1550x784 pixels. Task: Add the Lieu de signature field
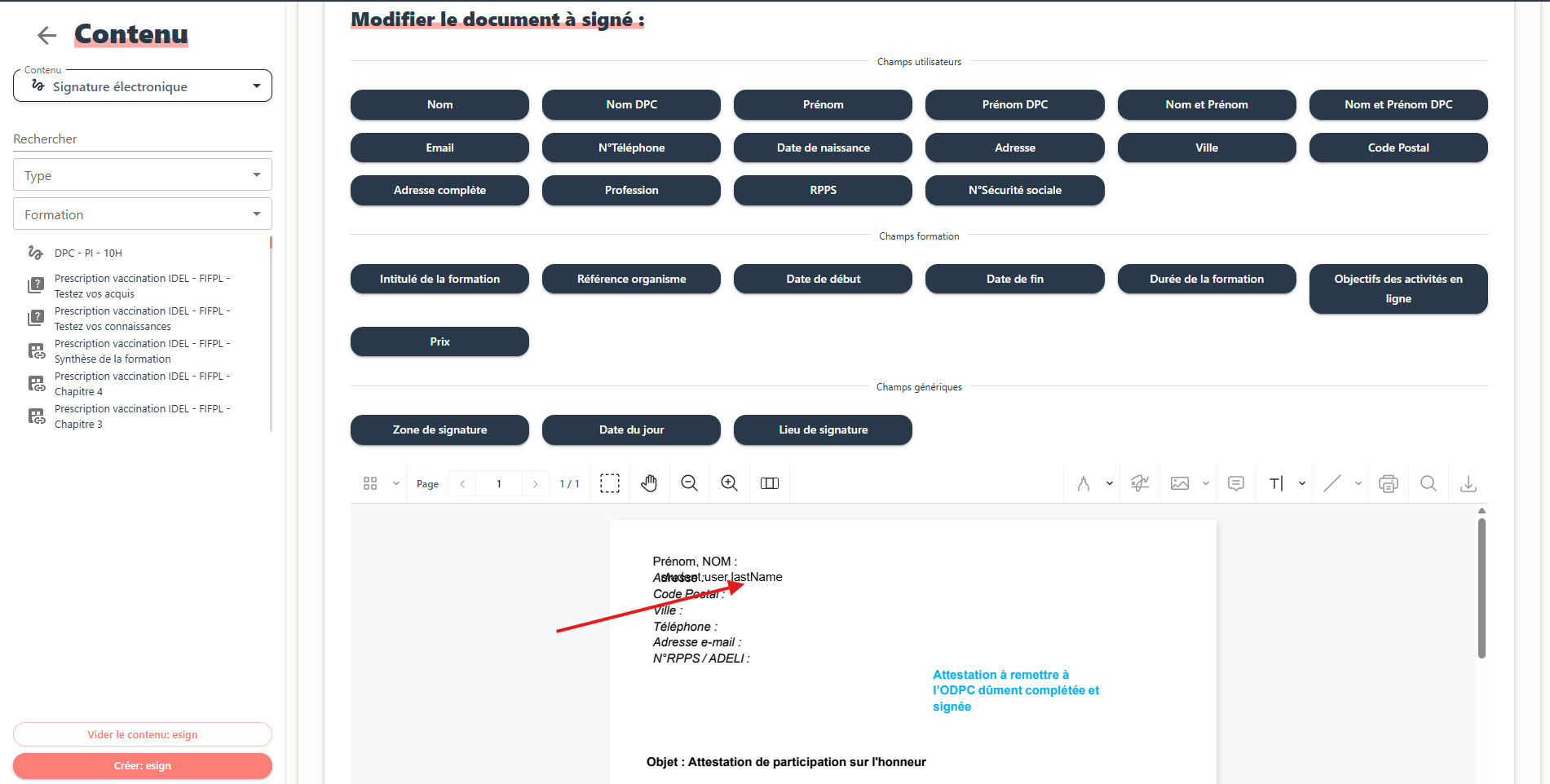[x=824, y=429]
